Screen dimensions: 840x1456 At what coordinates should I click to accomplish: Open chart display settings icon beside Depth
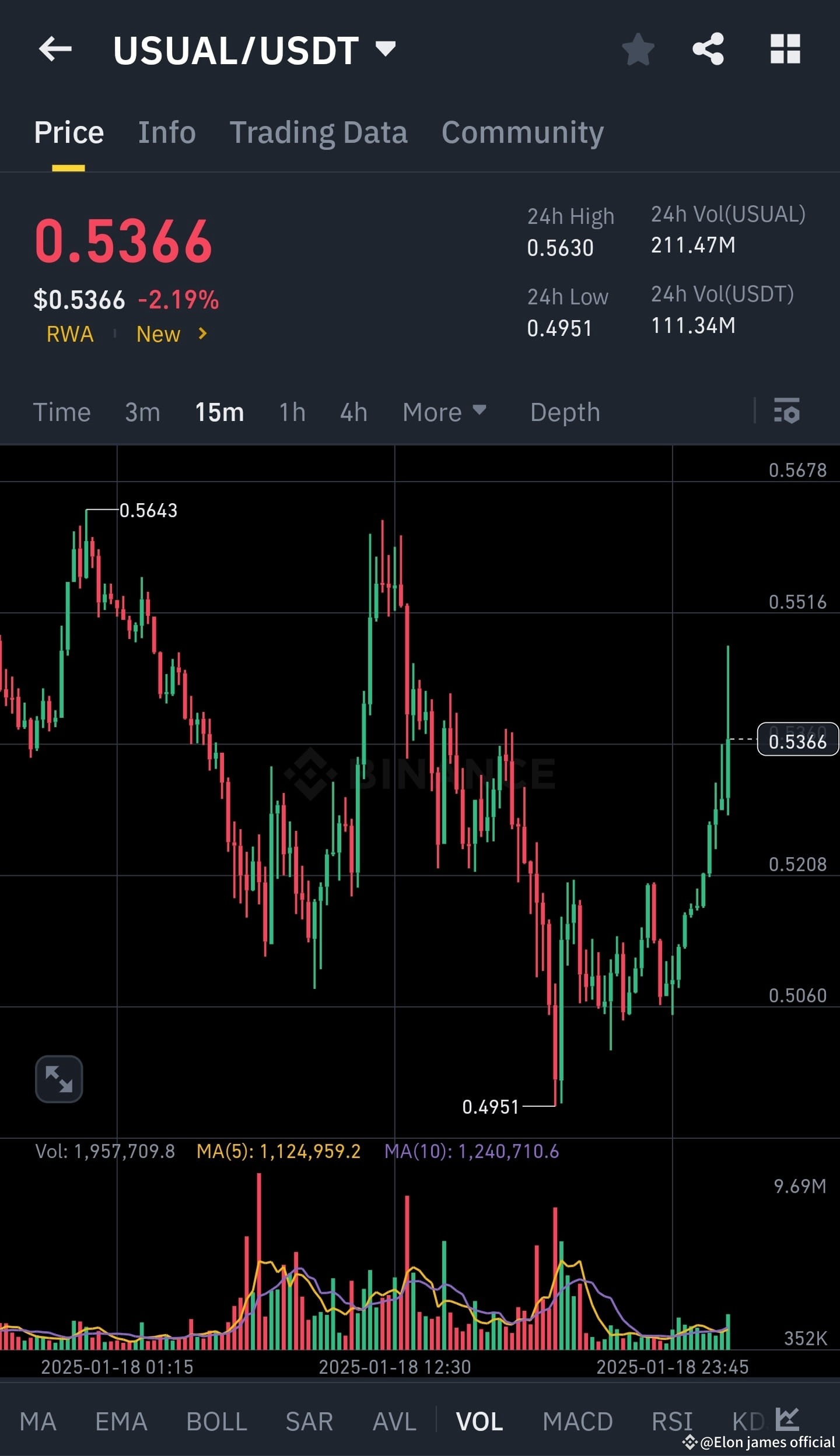787,412
